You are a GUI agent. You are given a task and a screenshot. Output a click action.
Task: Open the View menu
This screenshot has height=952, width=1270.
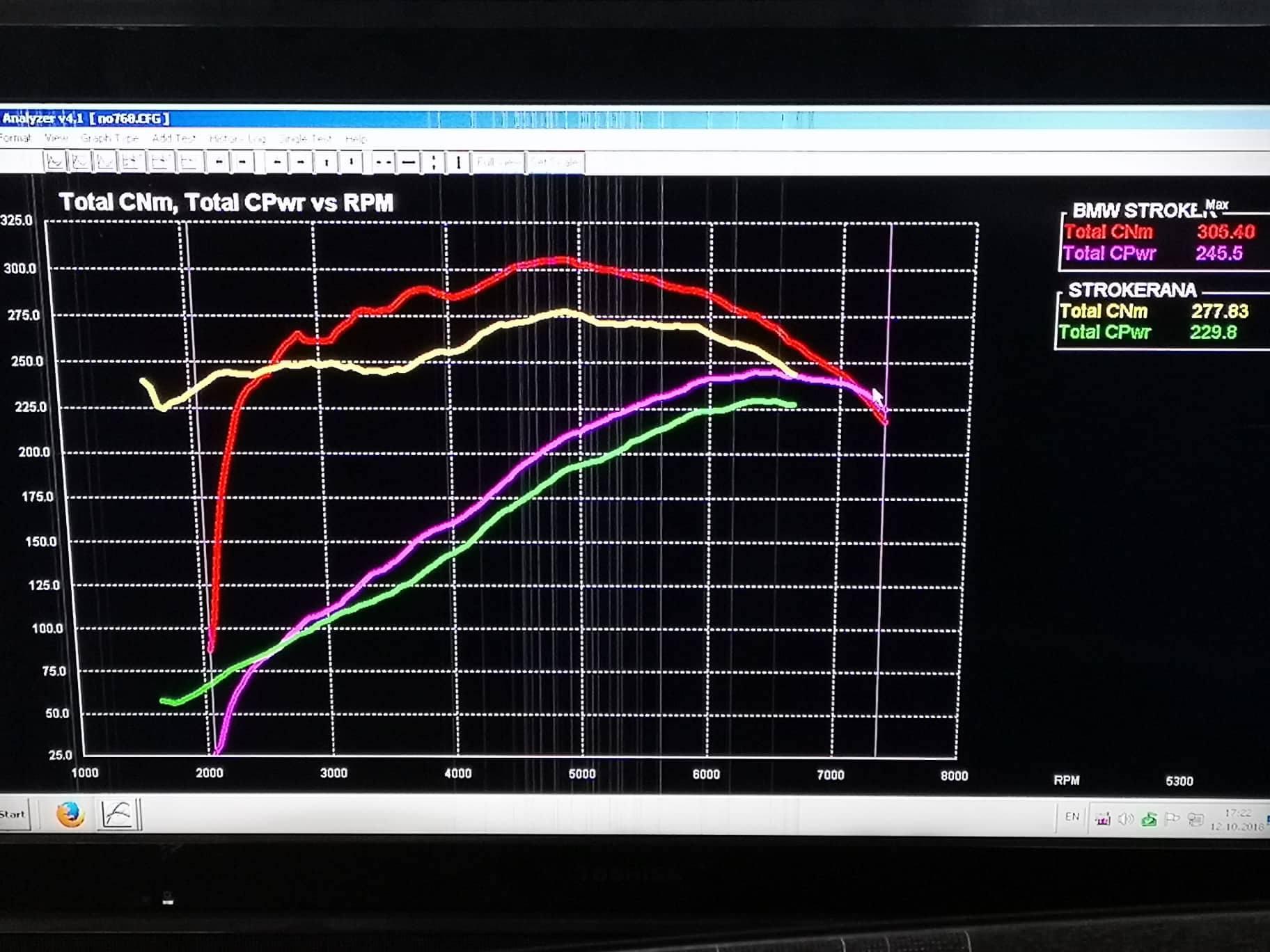coord(56,138)
